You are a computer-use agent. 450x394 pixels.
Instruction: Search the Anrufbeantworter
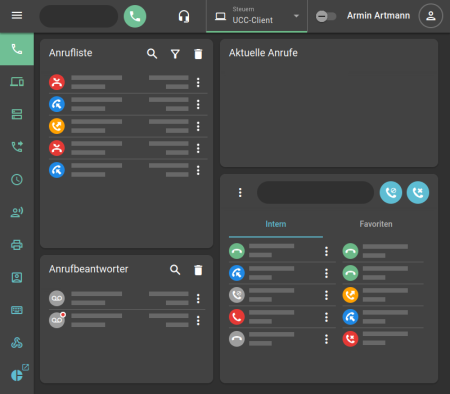(175, 270)
